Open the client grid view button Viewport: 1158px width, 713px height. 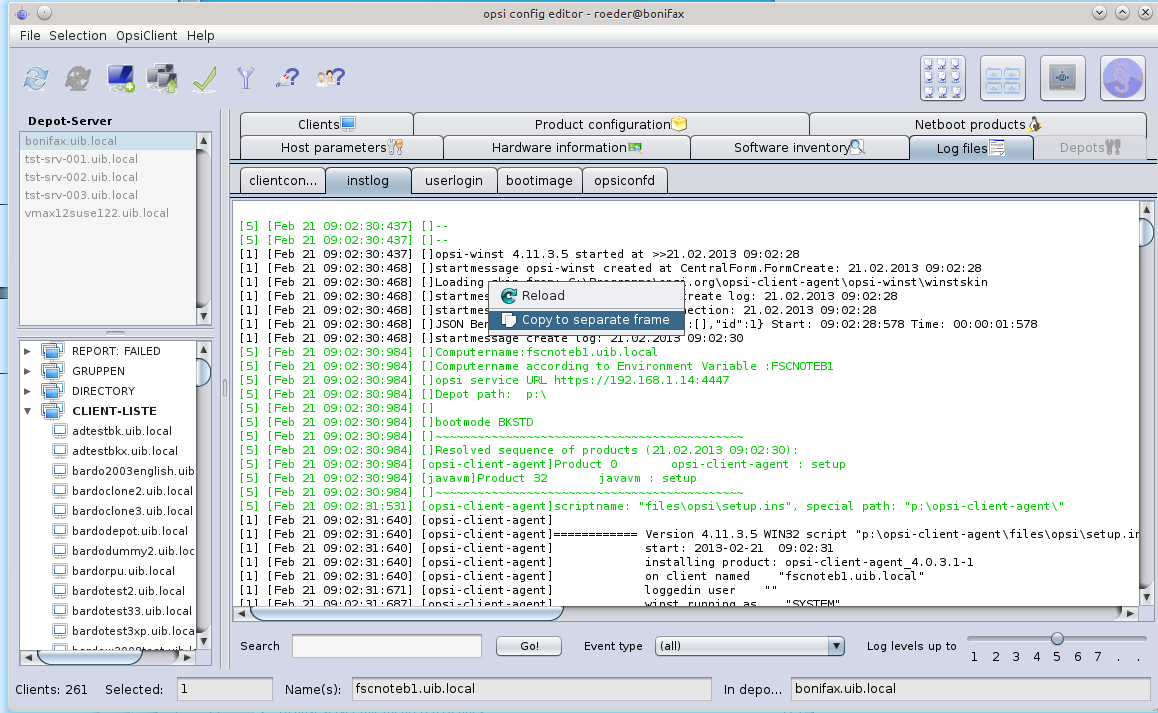[942, 78]
